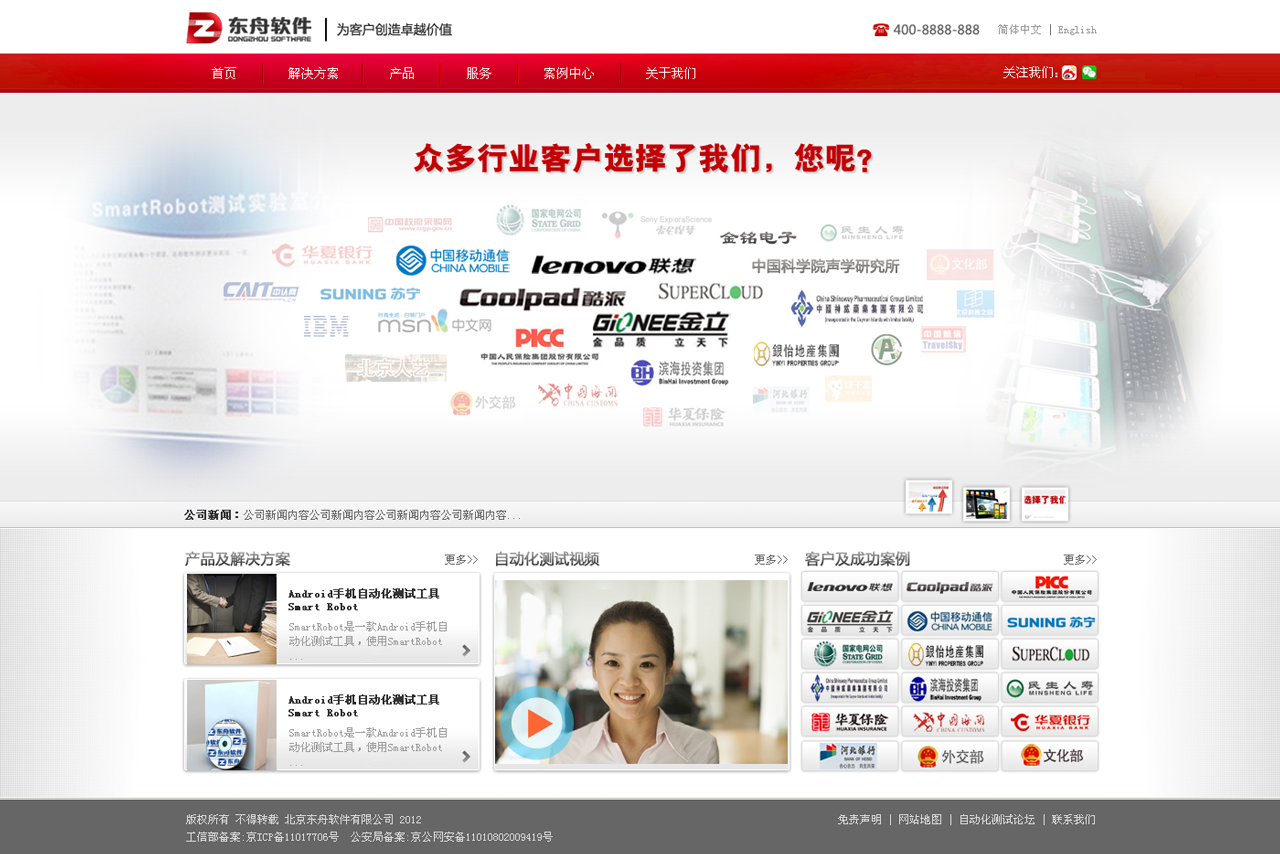Select the '选择了我们' banner thumbnail
1280x854 pixels.
pyautogui.click(x=1045, y=504)
